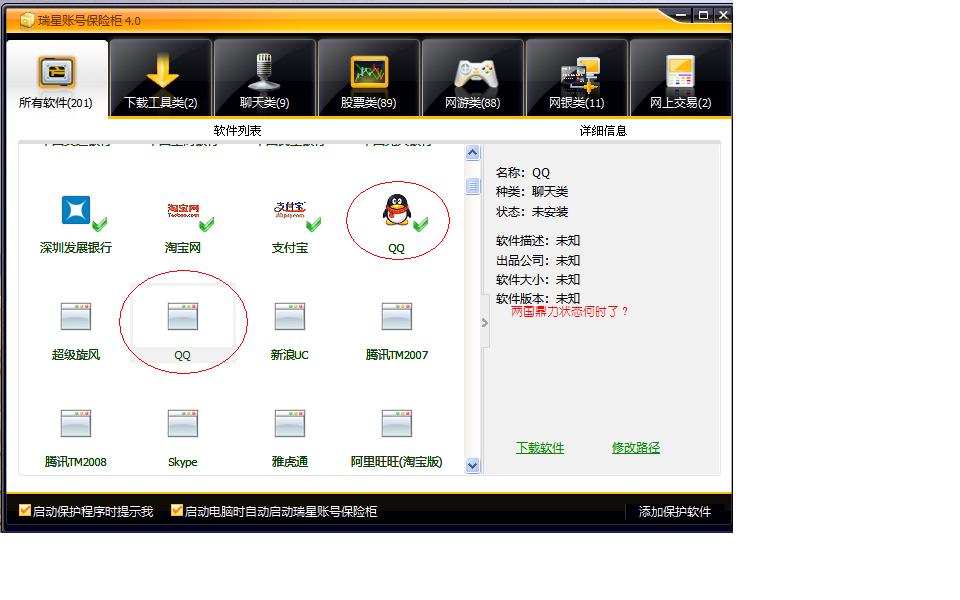Click the software list scrollbar thumb
Viewport: 960px width, 600px height.
click(x=473, y=186)
